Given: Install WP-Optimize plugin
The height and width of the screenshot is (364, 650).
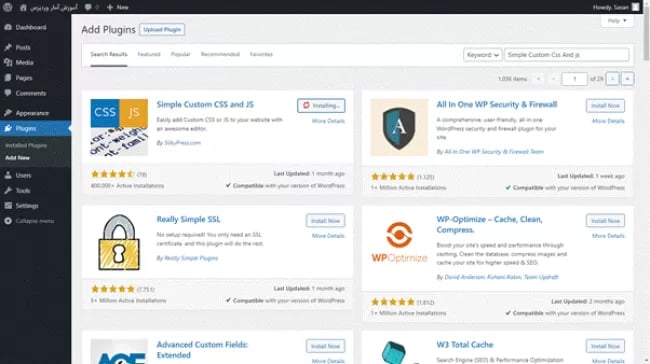Looking at the screenshot, I should [x=605, y=221].
